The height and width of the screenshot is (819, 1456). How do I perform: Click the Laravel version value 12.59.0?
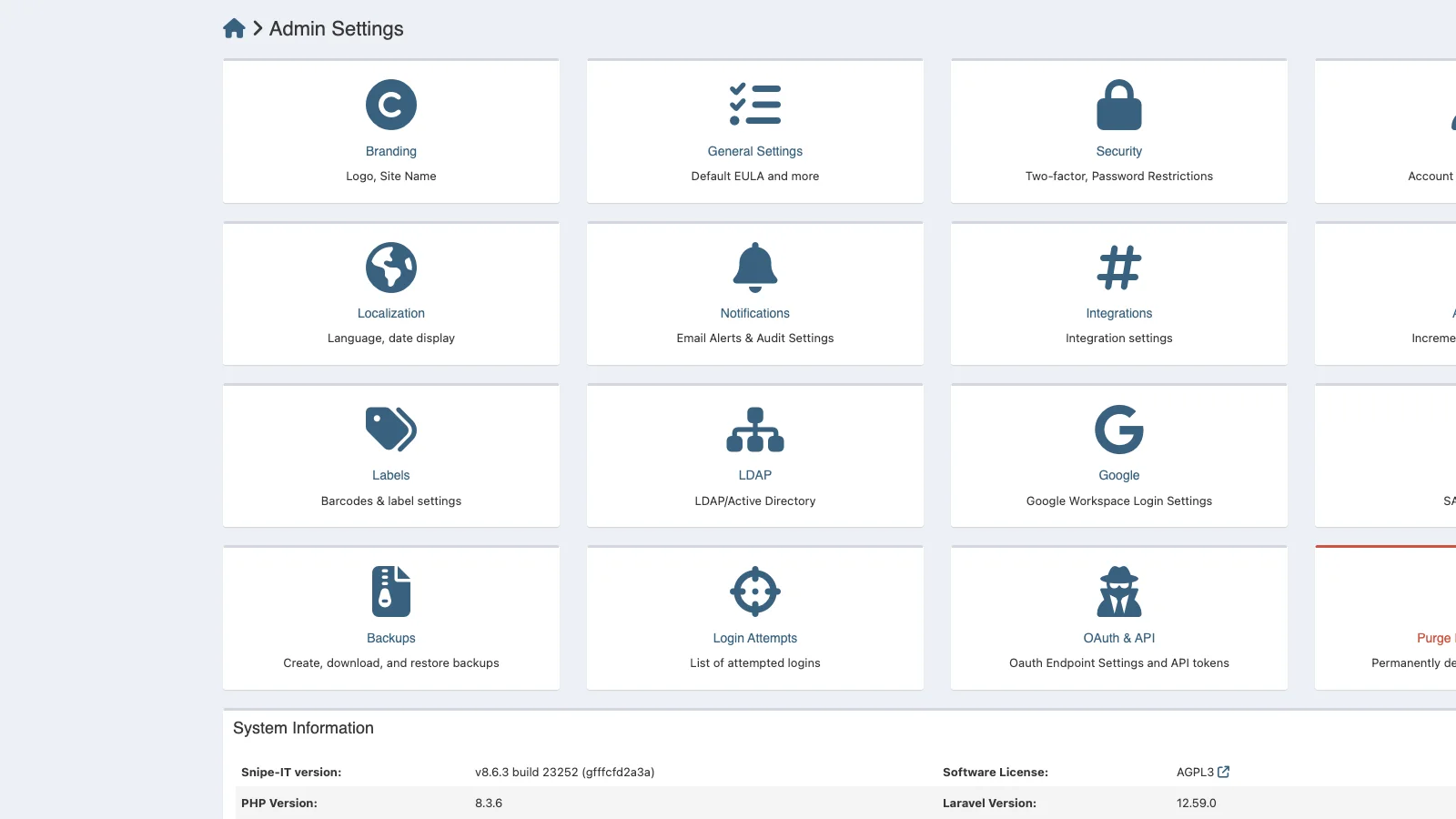1197,804
